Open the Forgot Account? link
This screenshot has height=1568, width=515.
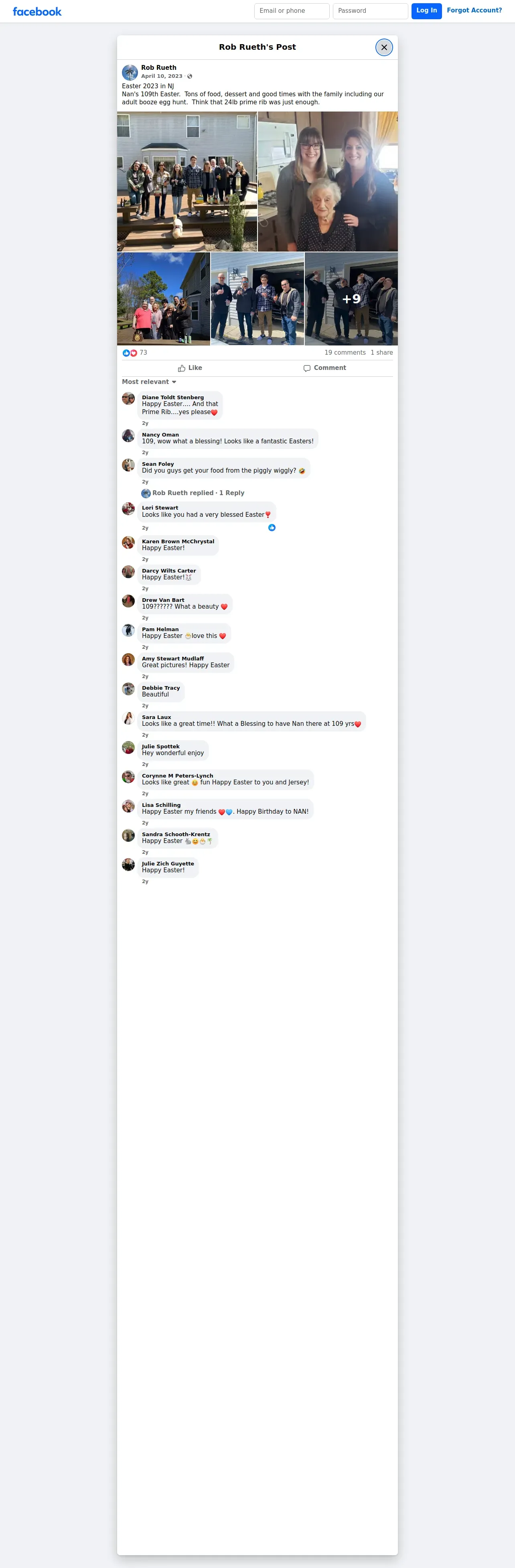[474, 10]
